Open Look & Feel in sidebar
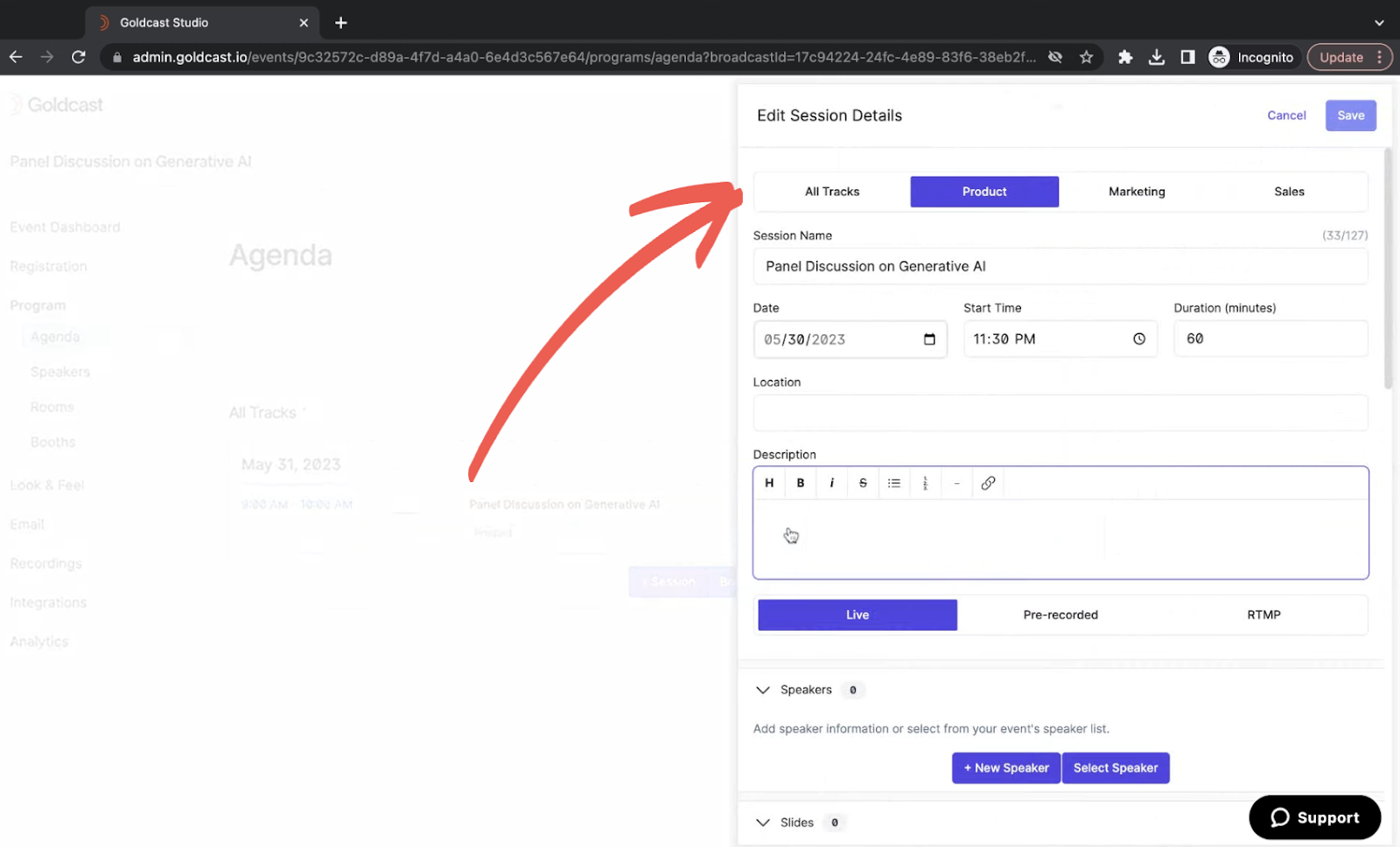Viewport: 1400px width, 847px height. 47,485
